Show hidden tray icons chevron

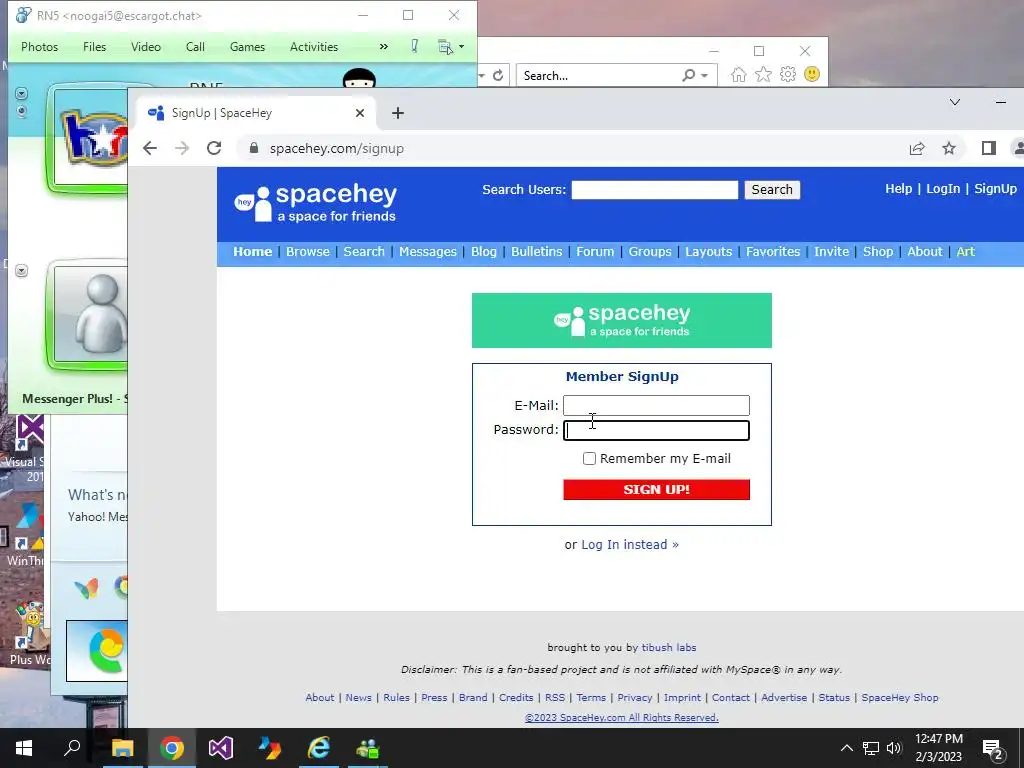click(846, 748)
